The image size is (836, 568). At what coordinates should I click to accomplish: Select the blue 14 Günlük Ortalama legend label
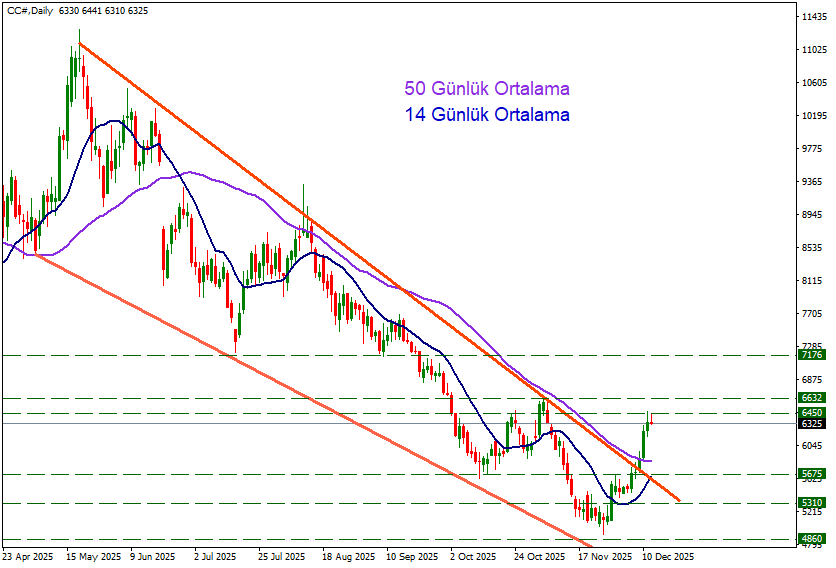[x=486, y=115]
